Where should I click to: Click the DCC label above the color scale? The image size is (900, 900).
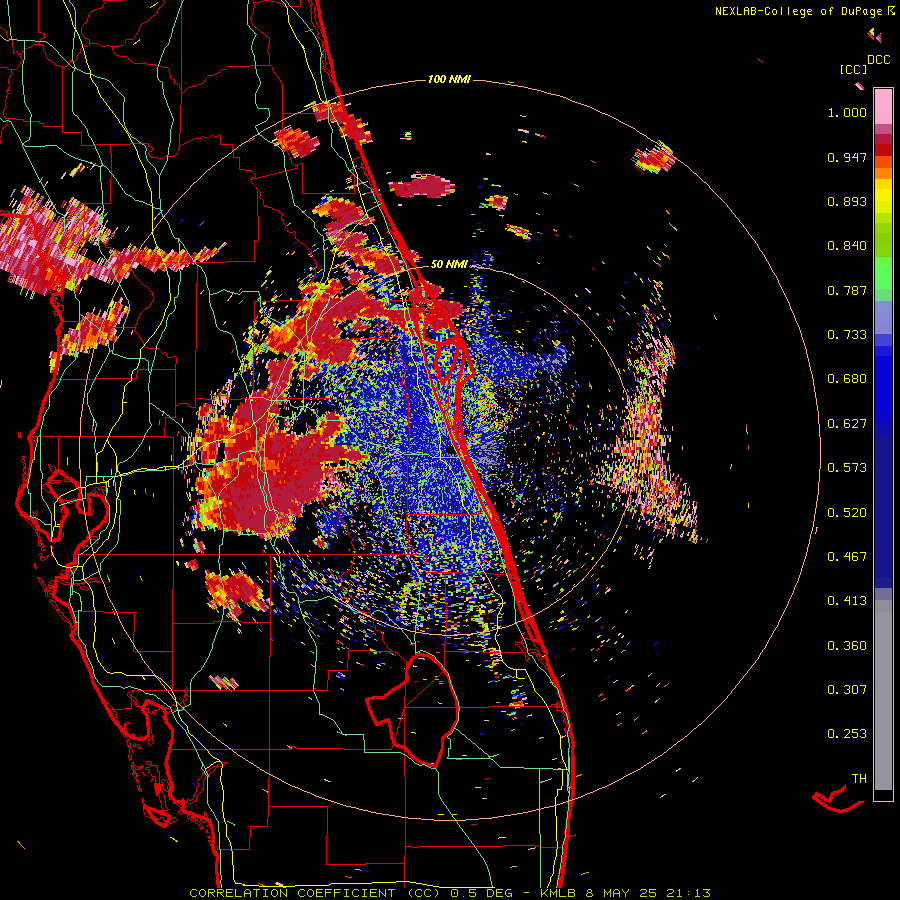tap(878, 60)
